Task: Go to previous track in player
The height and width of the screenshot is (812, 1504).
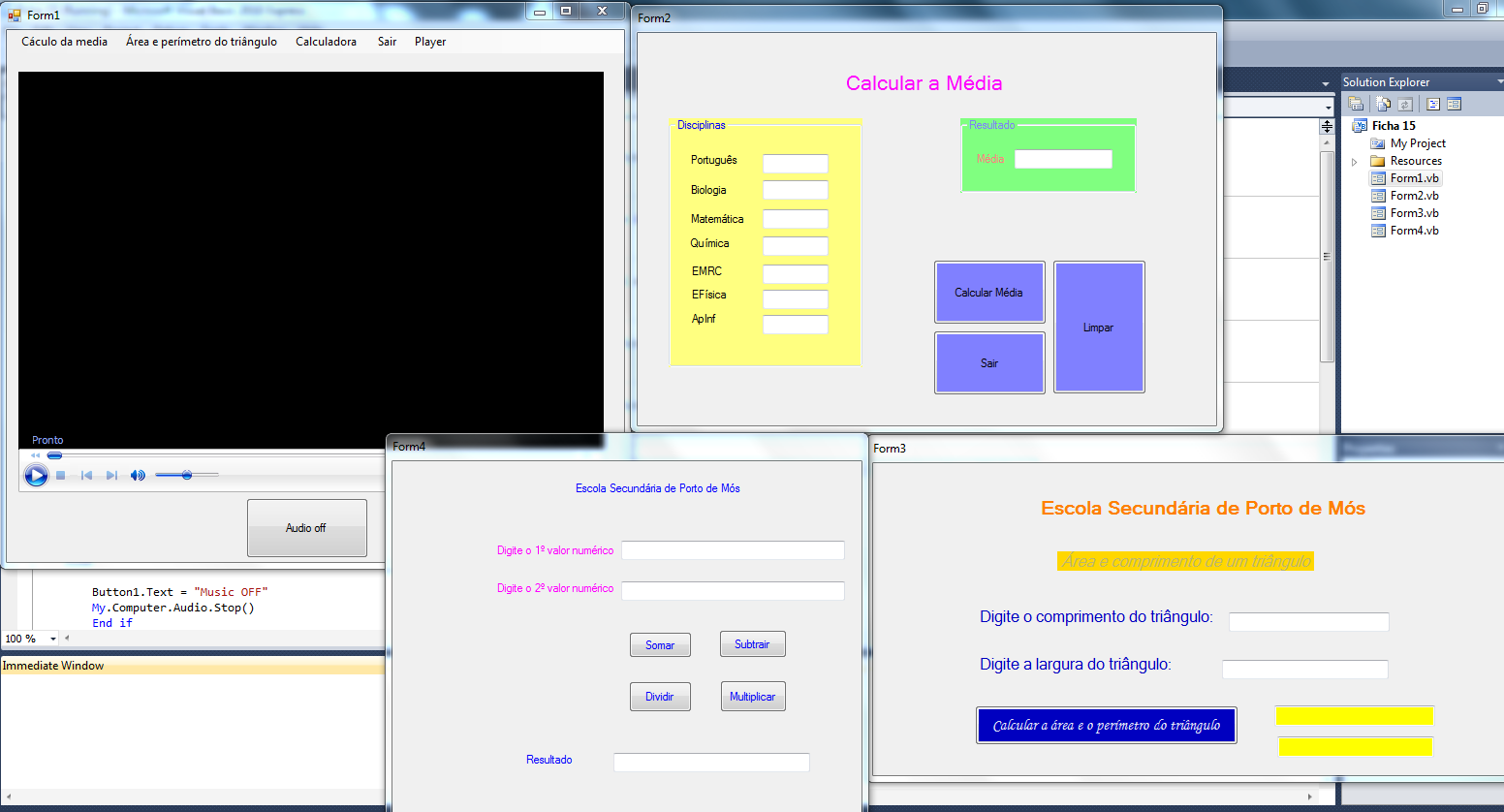Action: click(x=86, y=476)
